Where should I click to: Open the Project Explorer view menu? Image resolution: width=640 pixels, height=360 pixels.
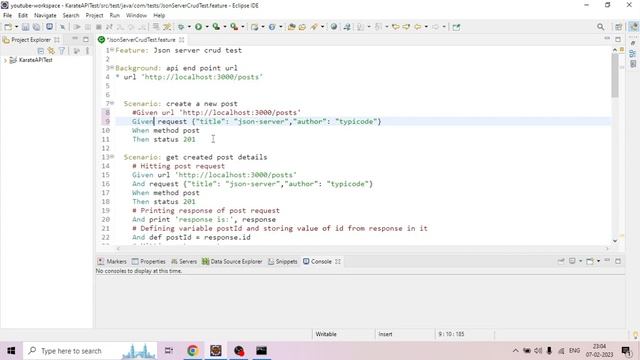coord(87,51)
